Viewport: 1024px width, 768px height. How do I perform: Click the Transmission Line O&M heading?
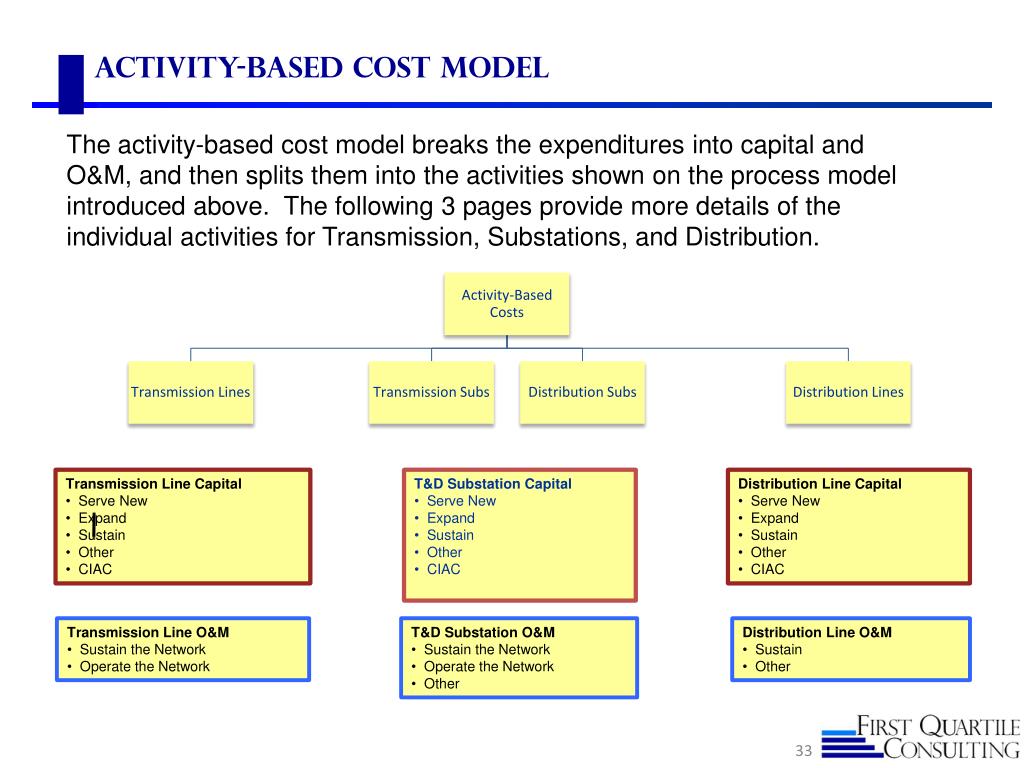(148, 632)
